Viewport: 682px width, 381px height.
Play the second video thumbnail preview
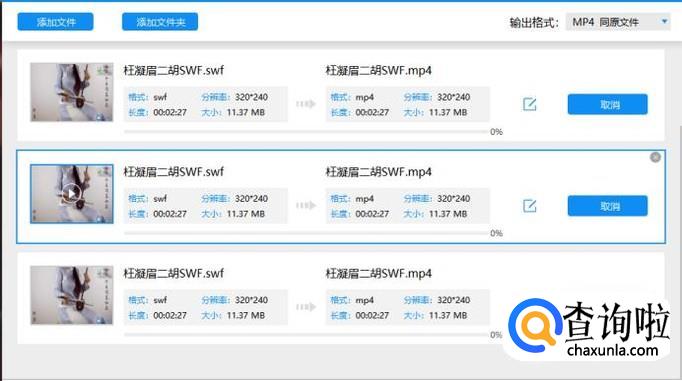72,194
